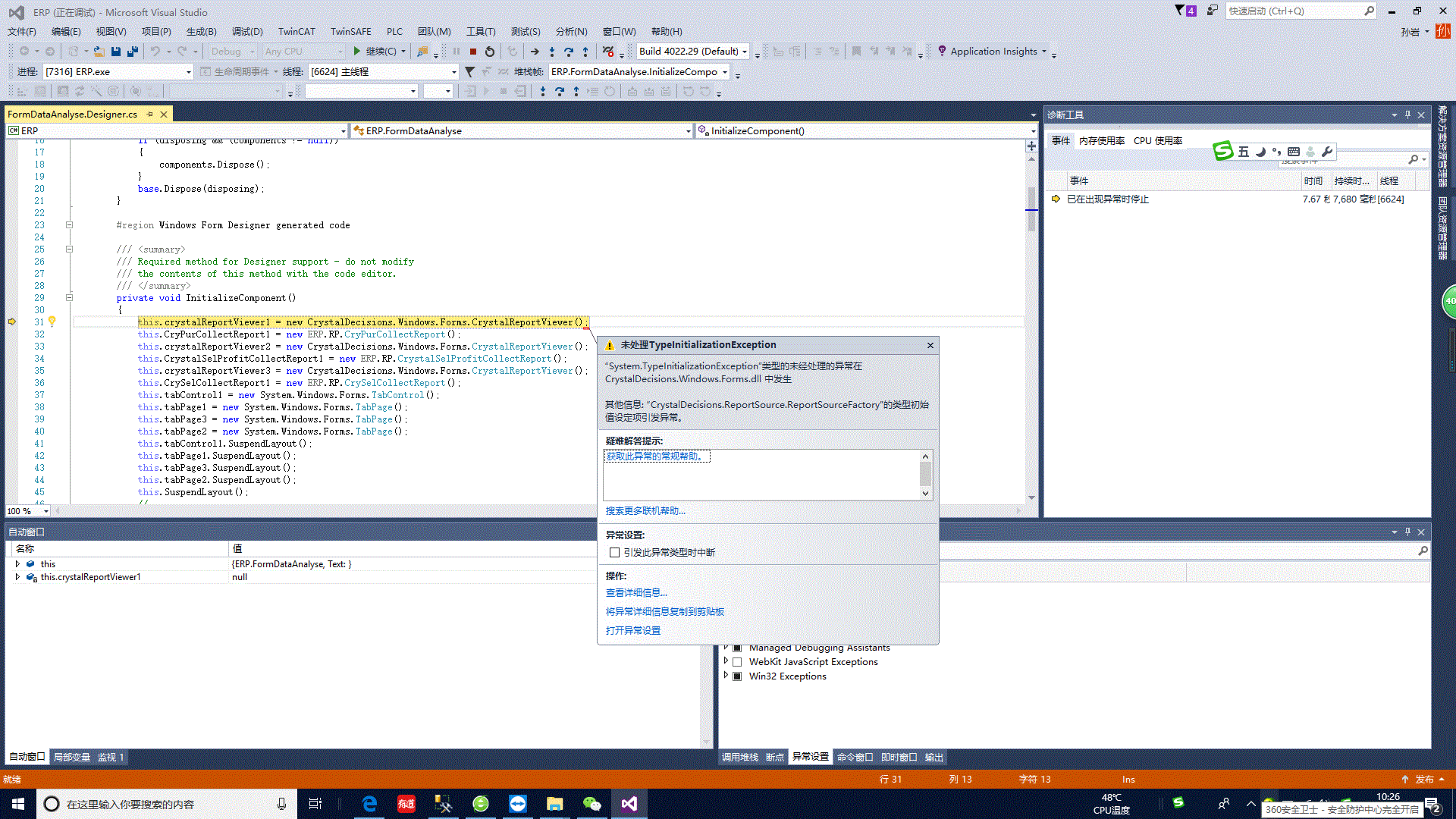Viewport: 1456px width, 819px height.
Task: Click the thread filter flag icon
Action: [x=469, y=72]
